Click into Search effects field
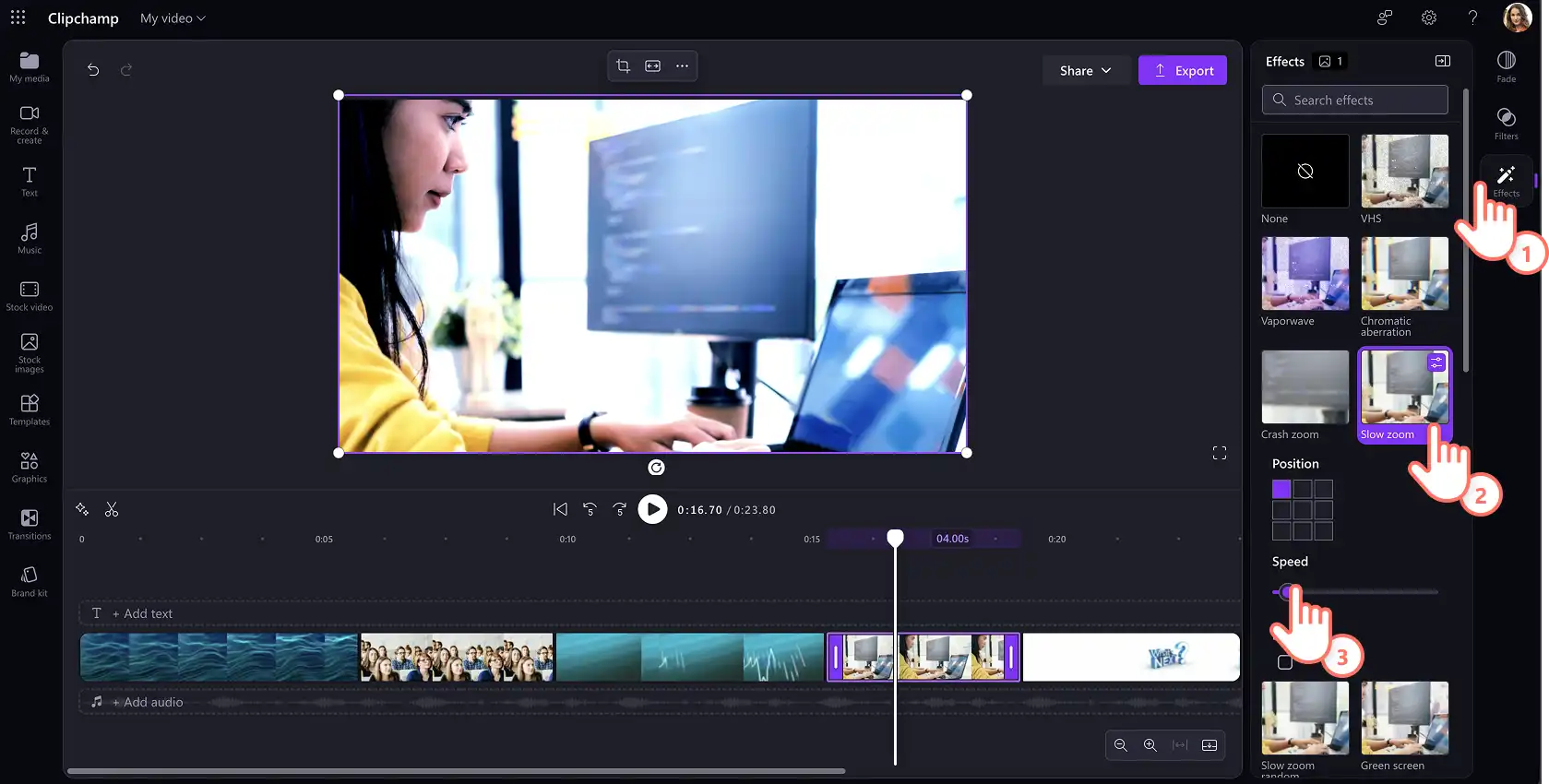This screenshot has height=784, width=1549. tap(1355, 100)
